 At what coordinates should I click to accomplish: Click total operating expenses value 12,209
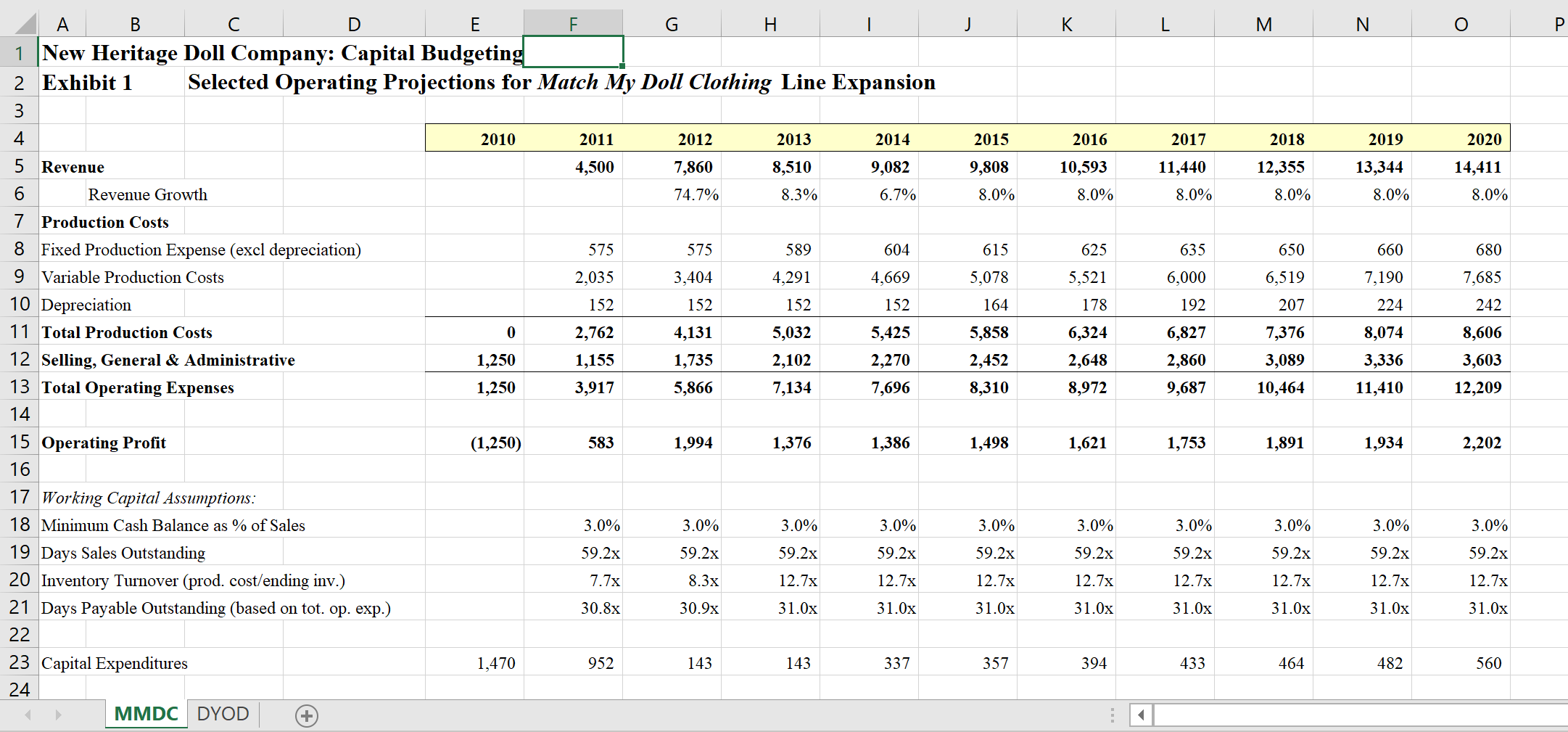pos(1477,387)
